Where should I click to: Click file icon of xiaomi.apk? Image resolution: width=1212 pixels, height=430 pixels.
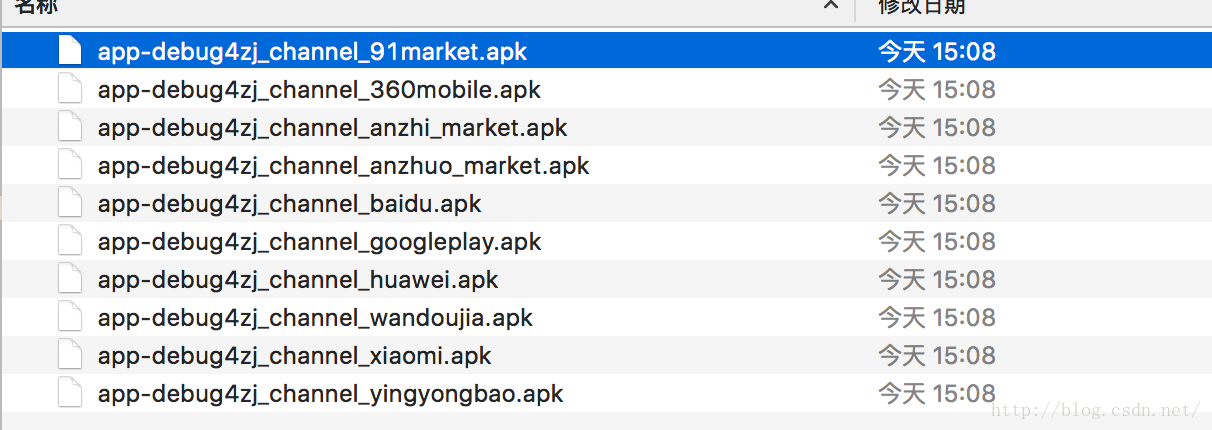click(x=70, y=355)
